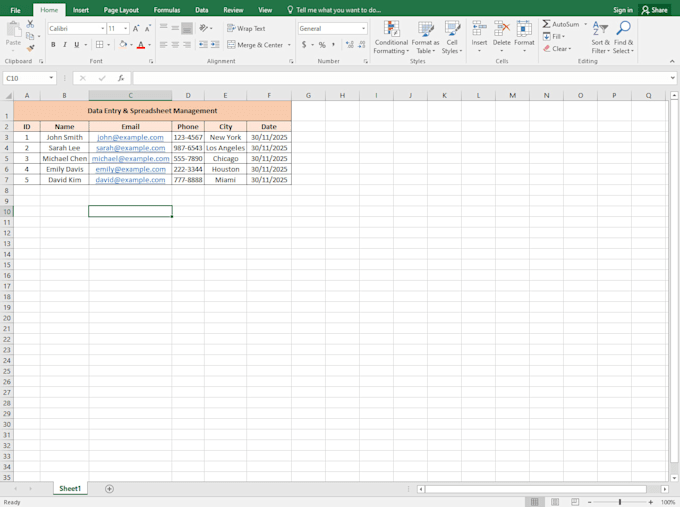Click the Tell me what you want search
Screen dimensions: 680x507
(334, 10)
